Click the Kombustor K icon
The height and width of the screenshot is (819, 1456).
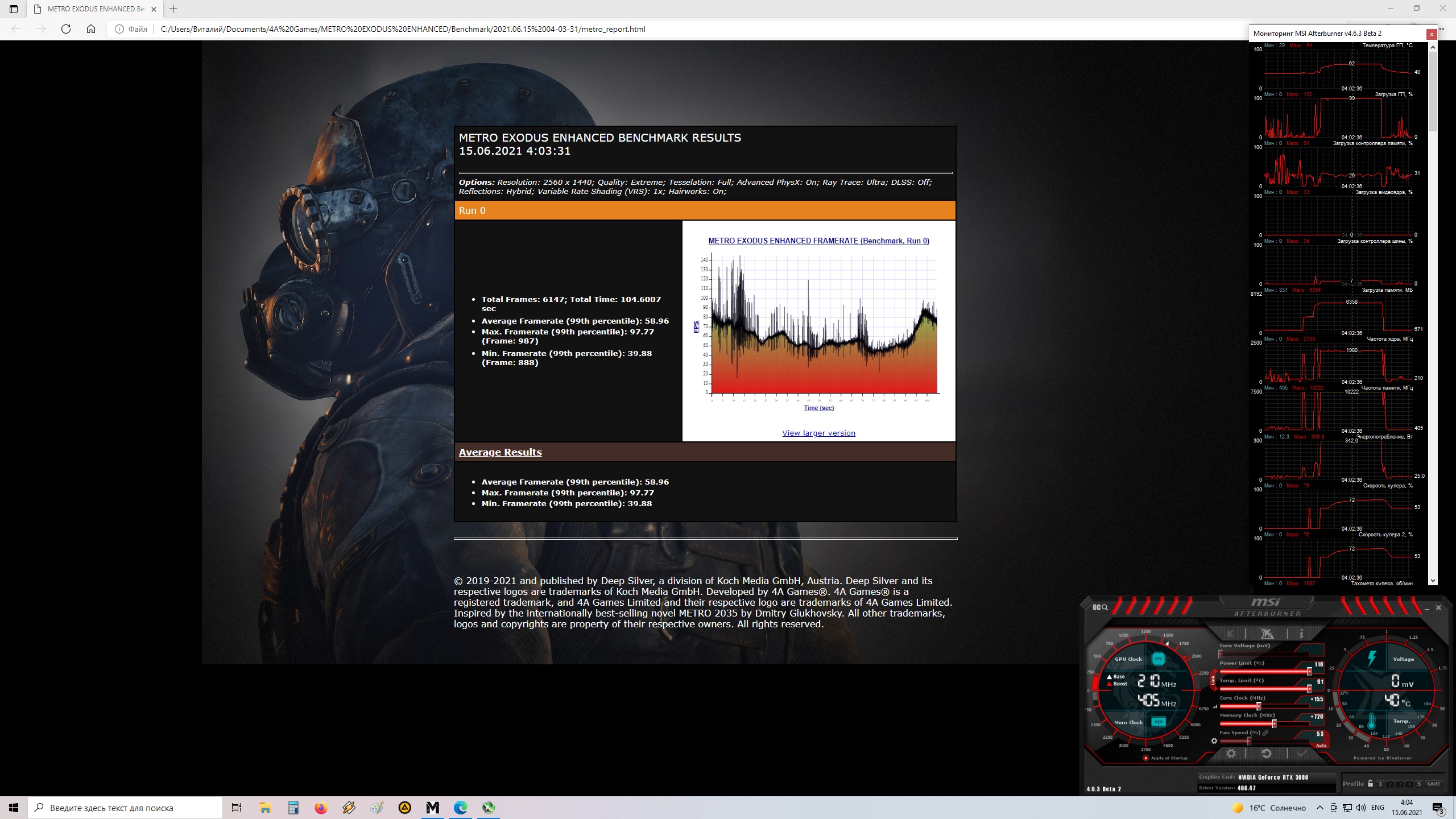click(x=1230, y=634)
